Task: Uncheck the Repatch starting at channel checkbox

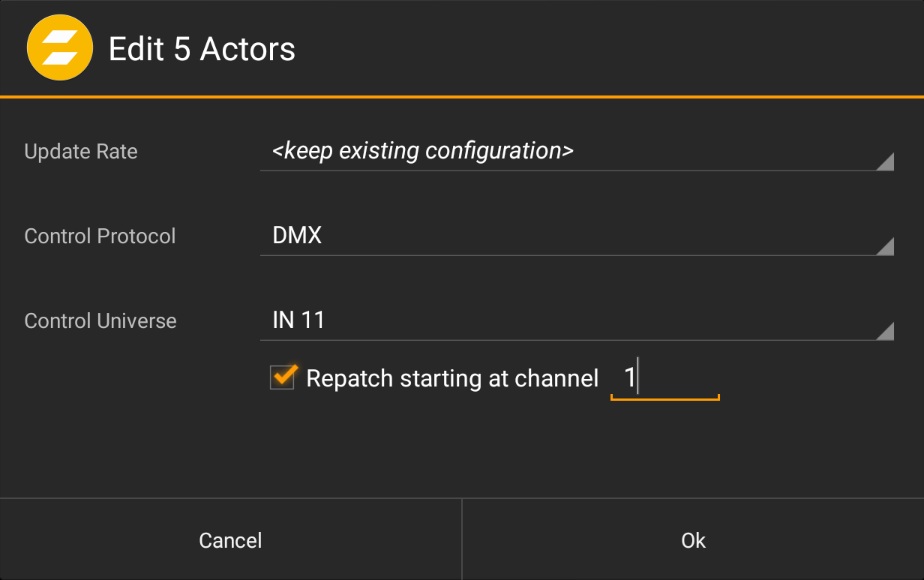Action: pos(283,377)
